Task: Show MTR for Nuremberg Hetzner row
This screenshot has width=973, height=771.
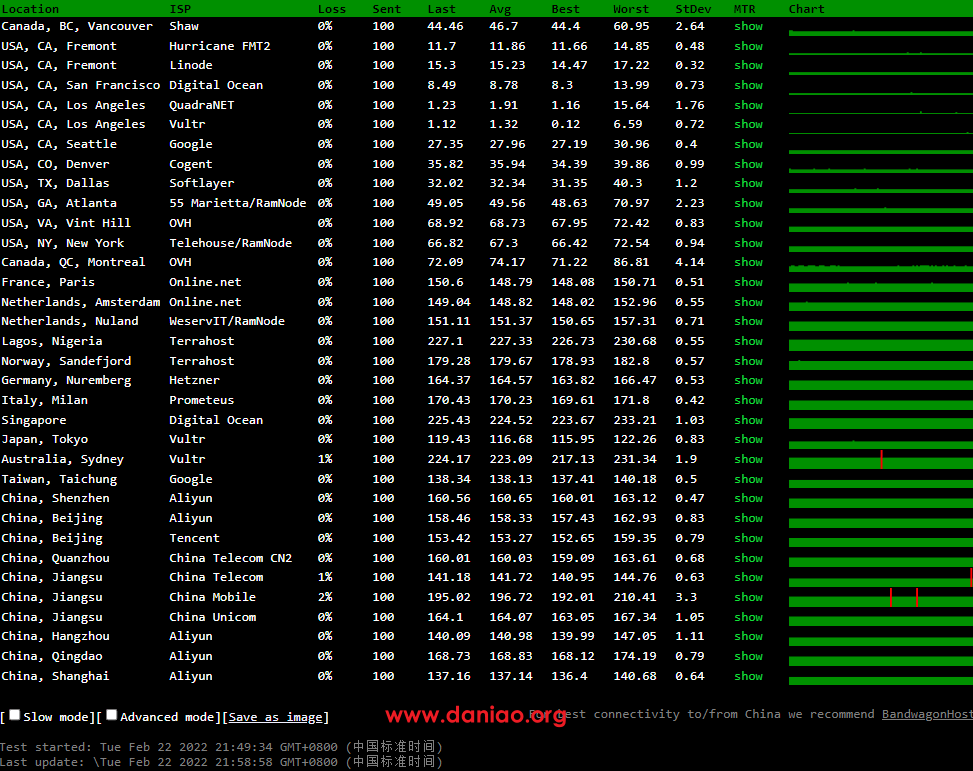Action: [x=748, y=380]
